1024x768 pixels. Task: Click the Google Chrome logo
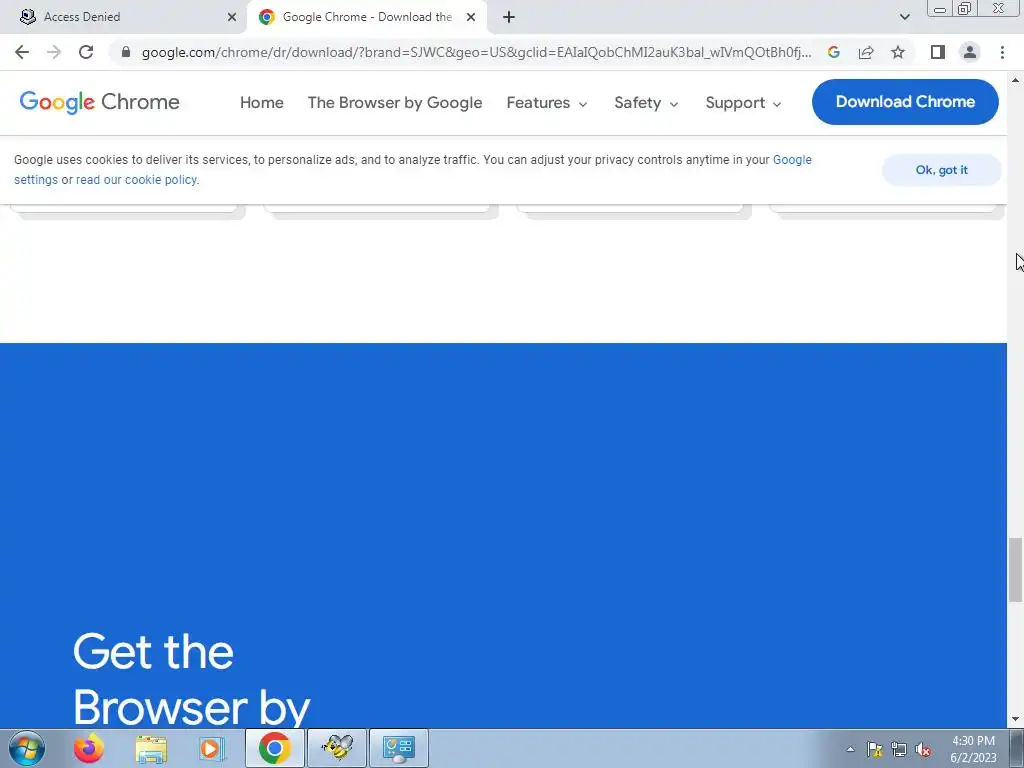tap(99, 102)
